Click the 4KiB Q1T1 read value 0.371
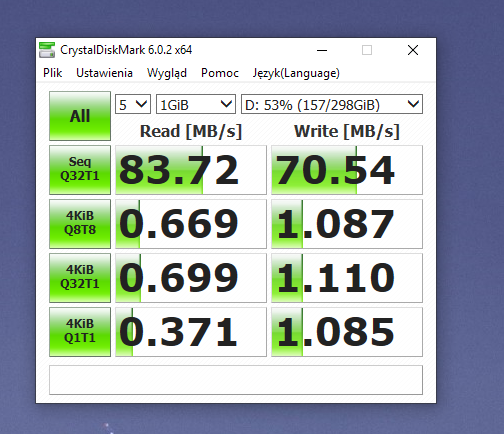The image size is (504, 434). (191, 332)
